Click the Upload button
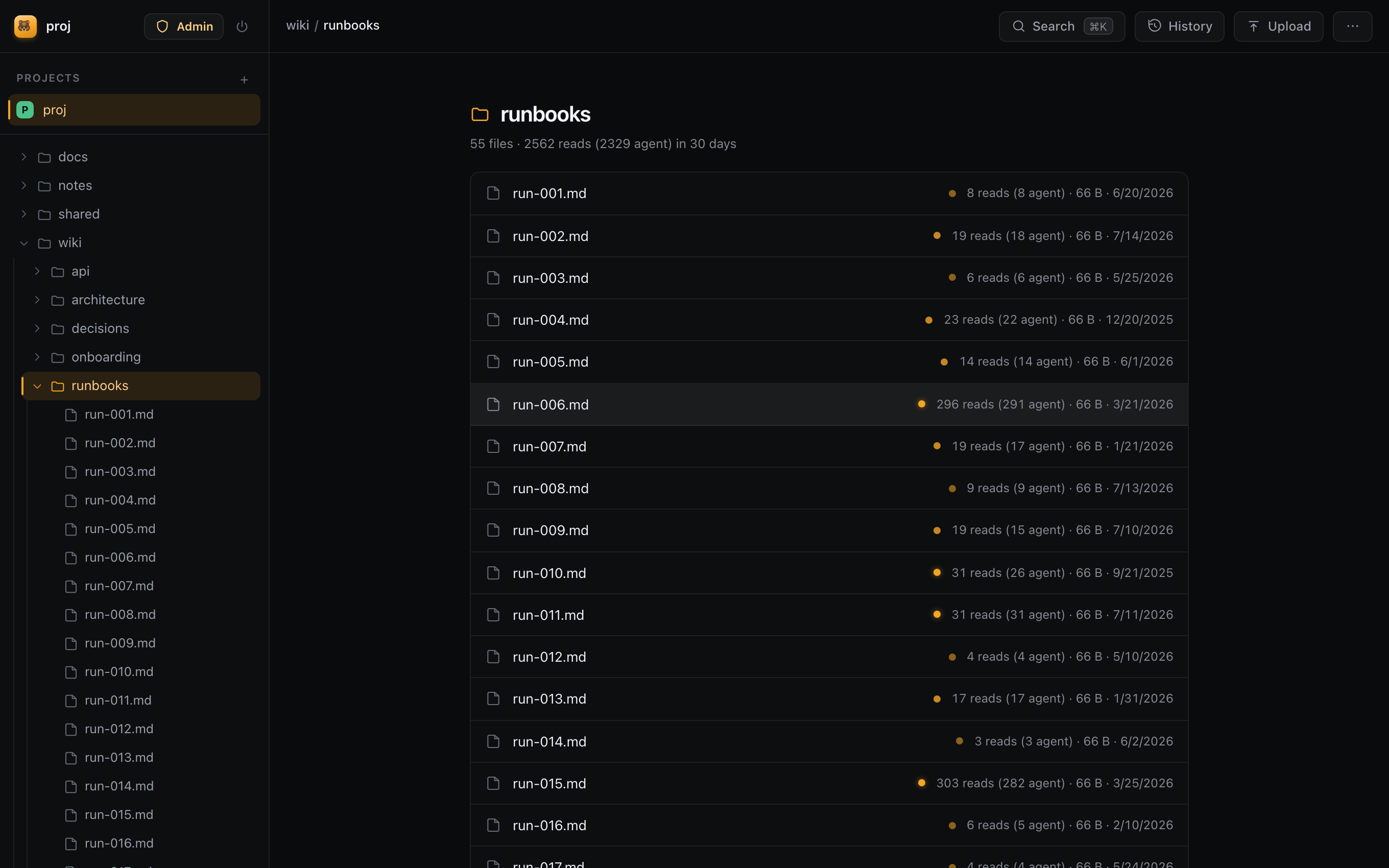This screenshot has height=868, width=1389. tap(1278, 27)
